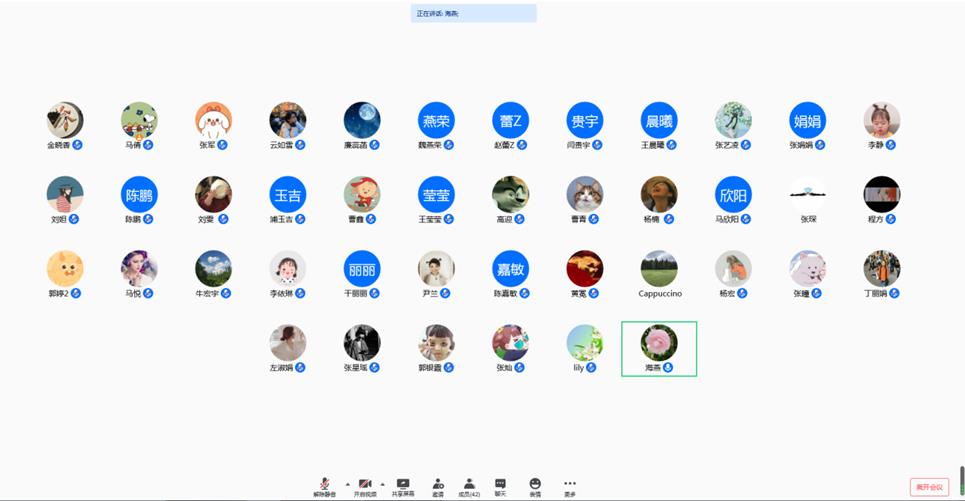Open the 更多 more options menu
This screenshot has width=965, height=501.
570,485
